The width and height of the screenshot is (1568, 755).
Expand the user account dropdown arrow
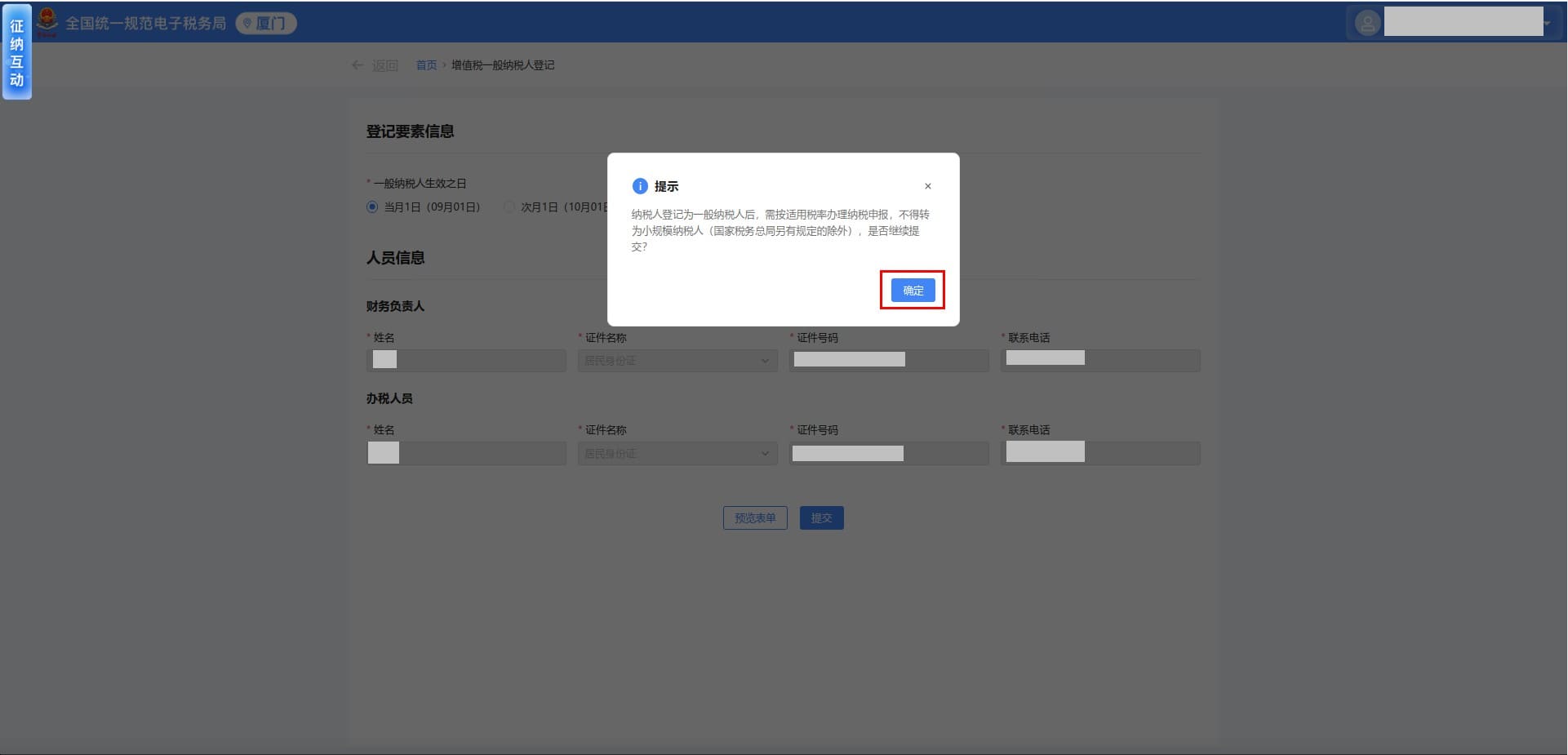point(1547,23)
